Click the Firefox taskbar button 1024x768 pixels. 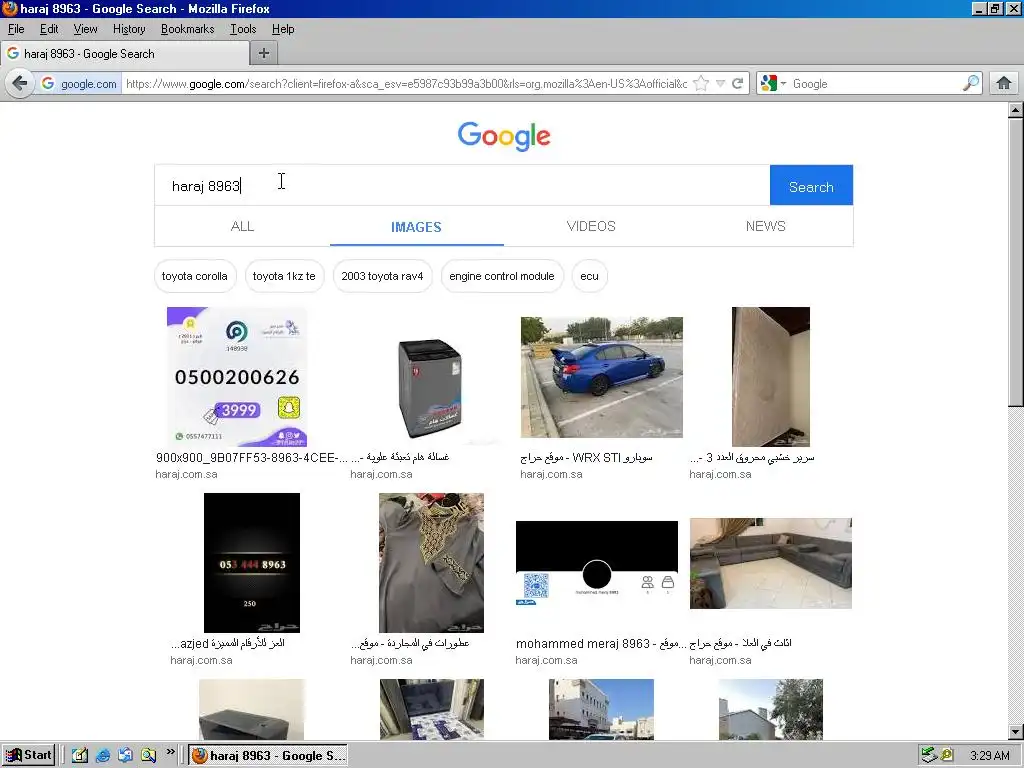click(x=268, y=756)
